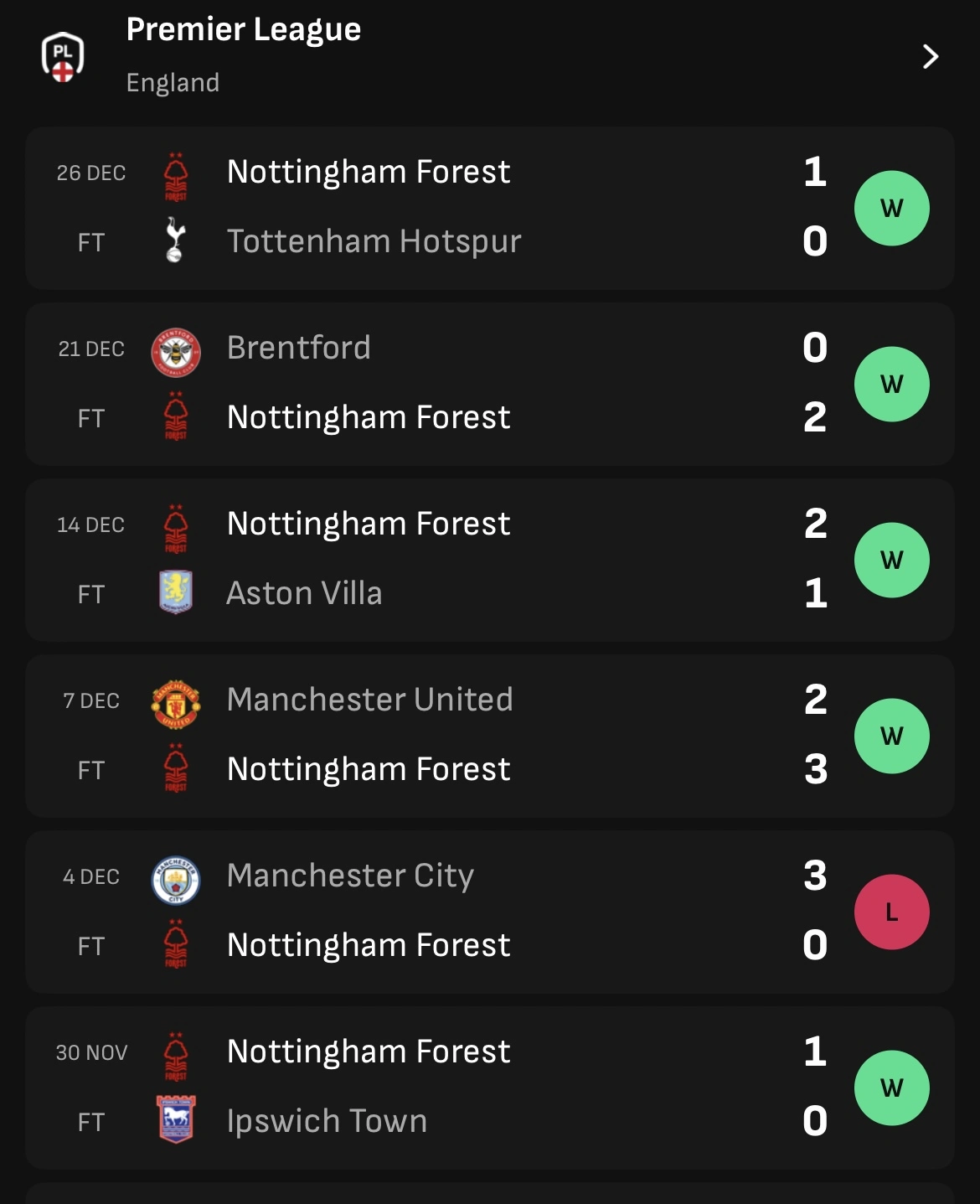Tap the Manchester City crest
This screenshot has width=980, height=1204.
(175, 880)
